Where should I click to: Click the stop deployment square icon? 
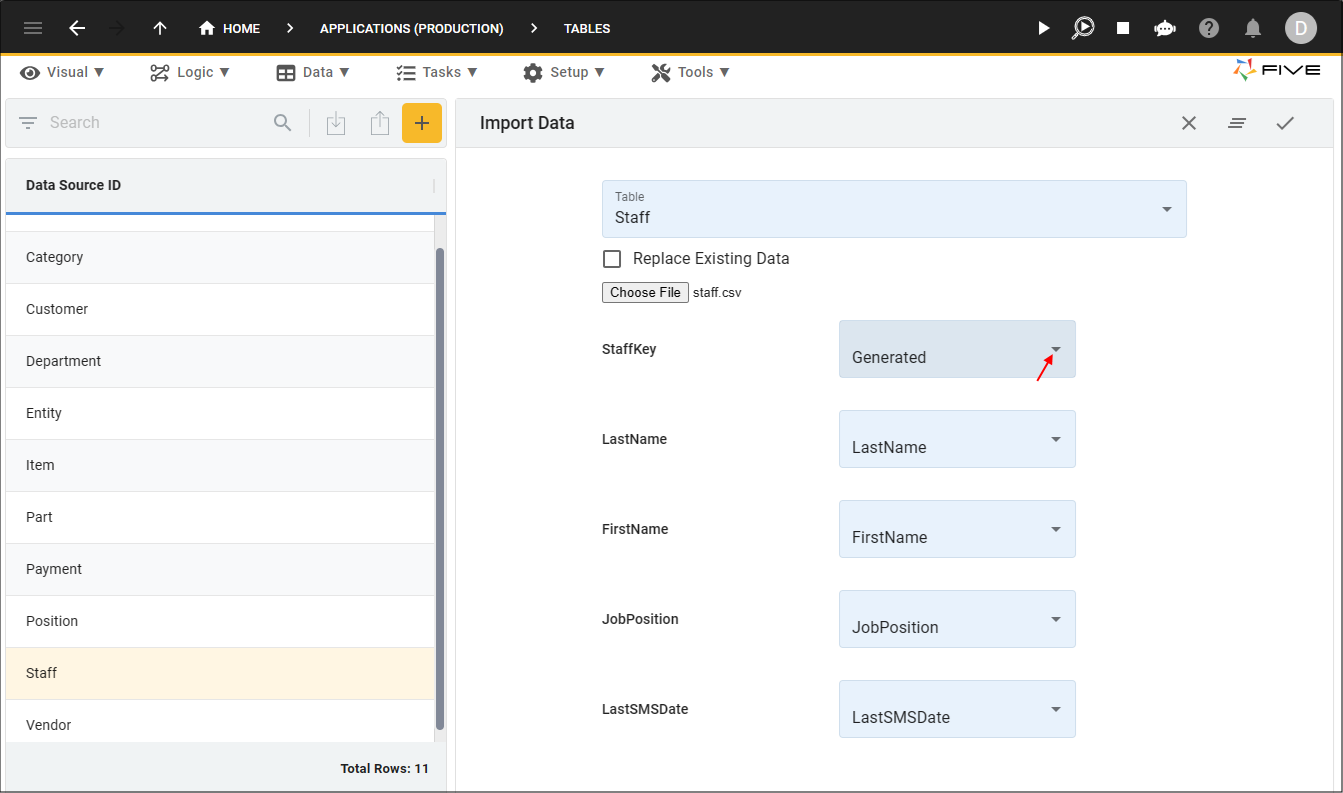point(1123,28)
